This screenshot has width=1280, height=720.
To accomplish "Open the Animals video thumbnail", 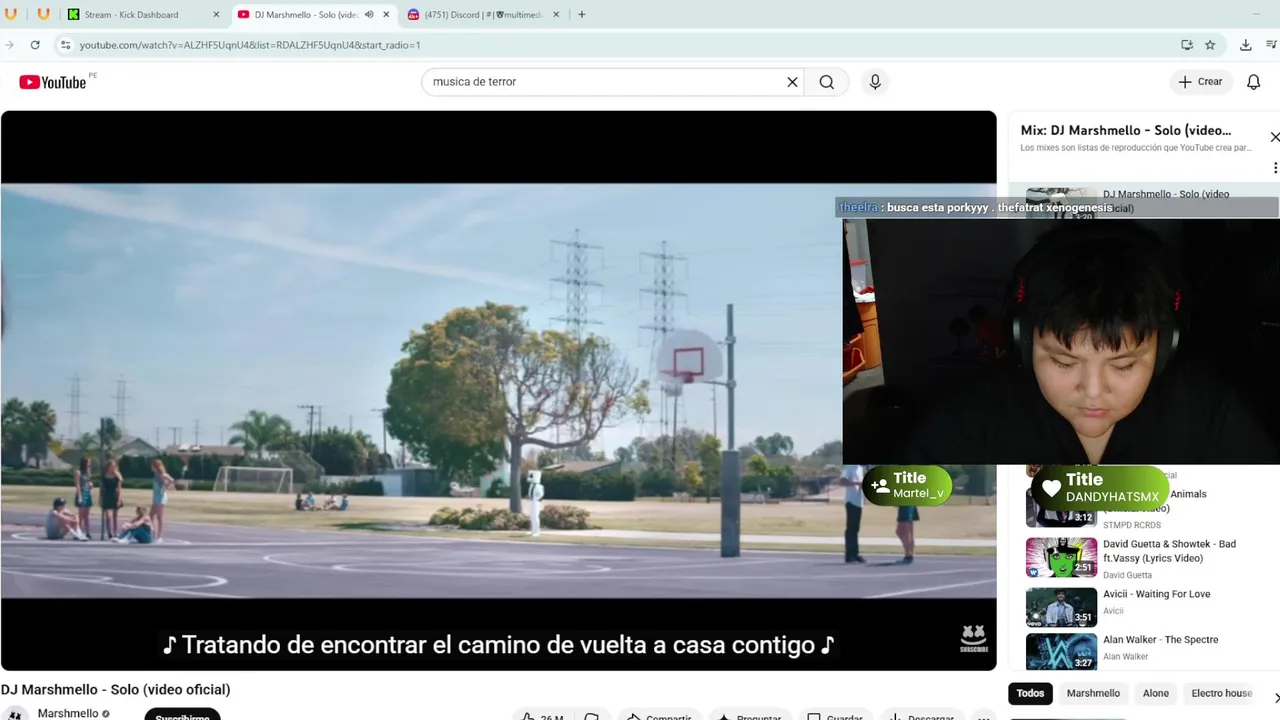I will (x=1061, y=509).
